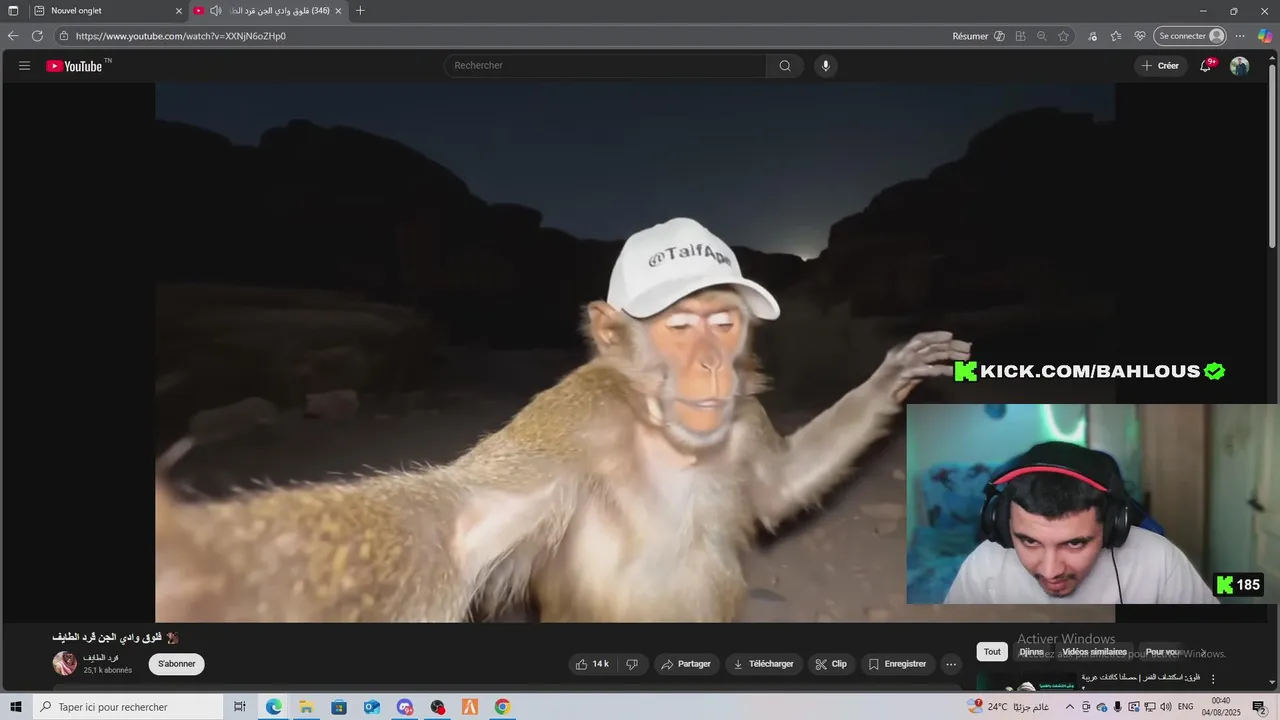Open network status icon in tray

1150,707
